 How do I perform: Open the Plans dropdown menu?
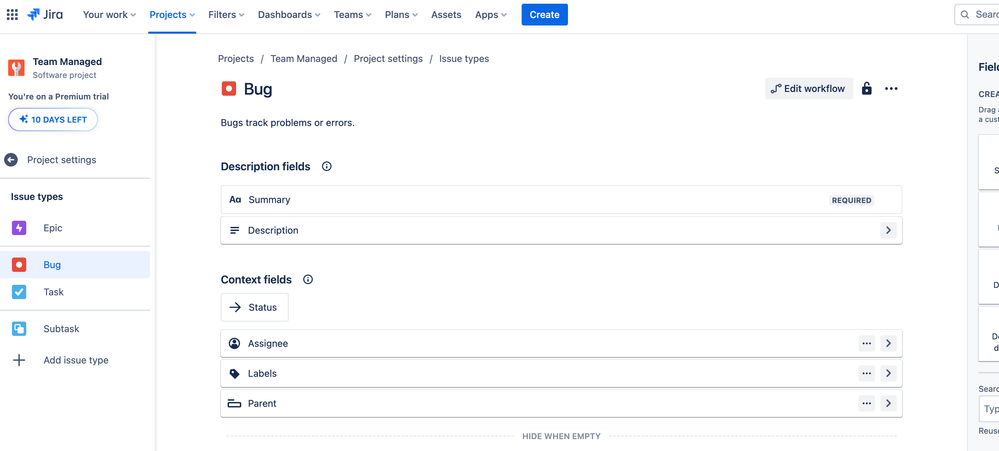click(x=401, y=15)
